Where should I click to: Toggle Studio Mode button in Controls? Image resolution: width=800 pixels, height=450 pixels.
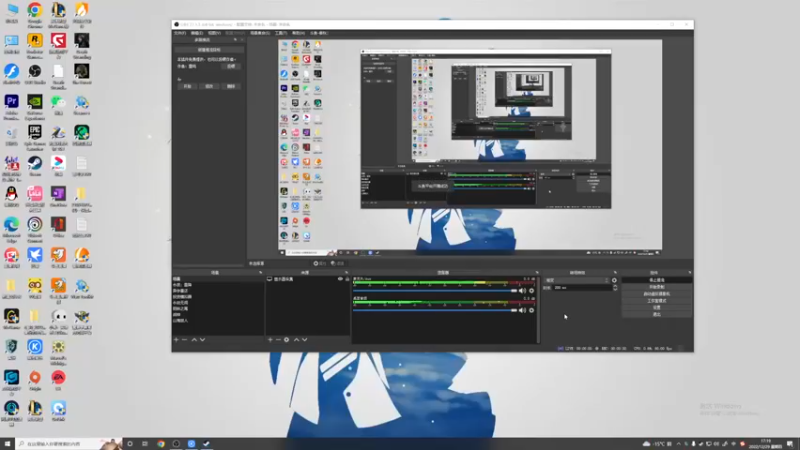tap(657, 301)
